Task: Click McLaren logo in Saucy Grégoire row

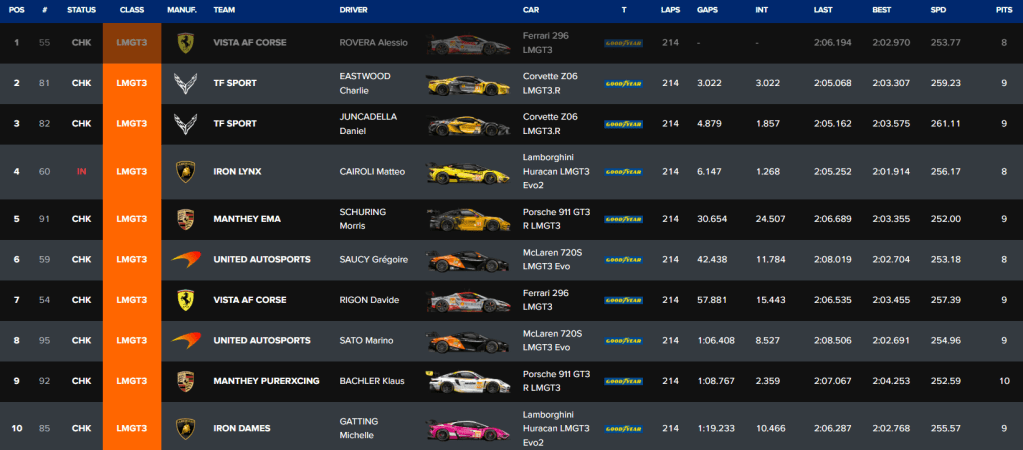Action: (185, 260)
